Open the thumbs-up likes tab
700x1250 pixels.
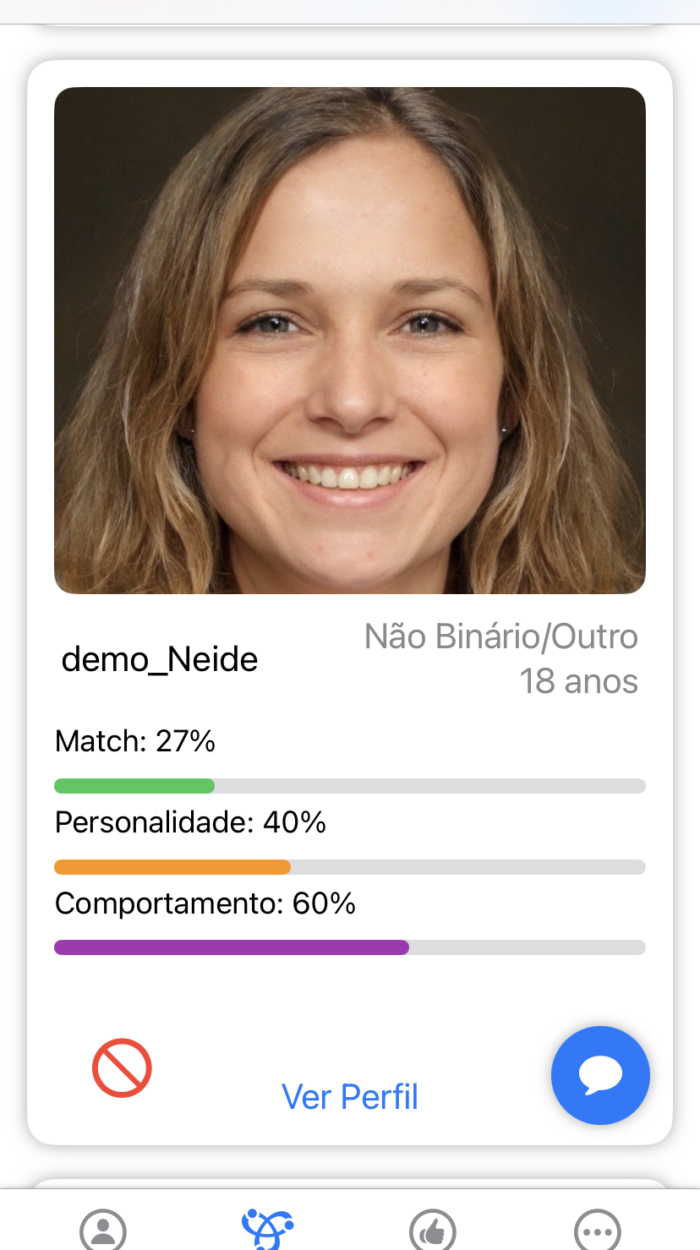[x=433, y=1230]
